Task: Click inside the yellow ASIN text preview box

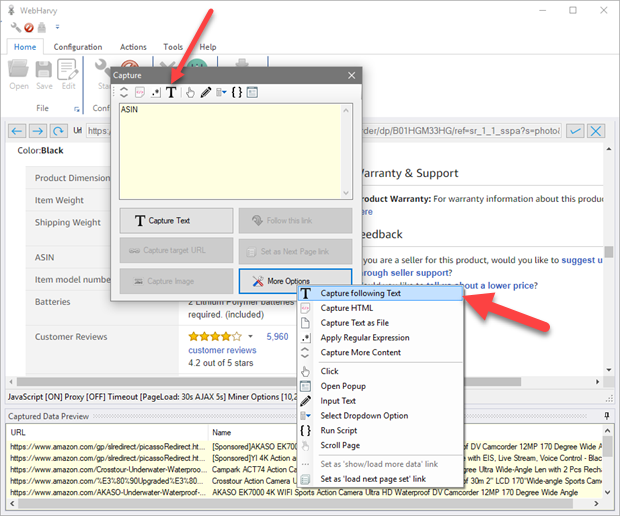Action: 235,150
